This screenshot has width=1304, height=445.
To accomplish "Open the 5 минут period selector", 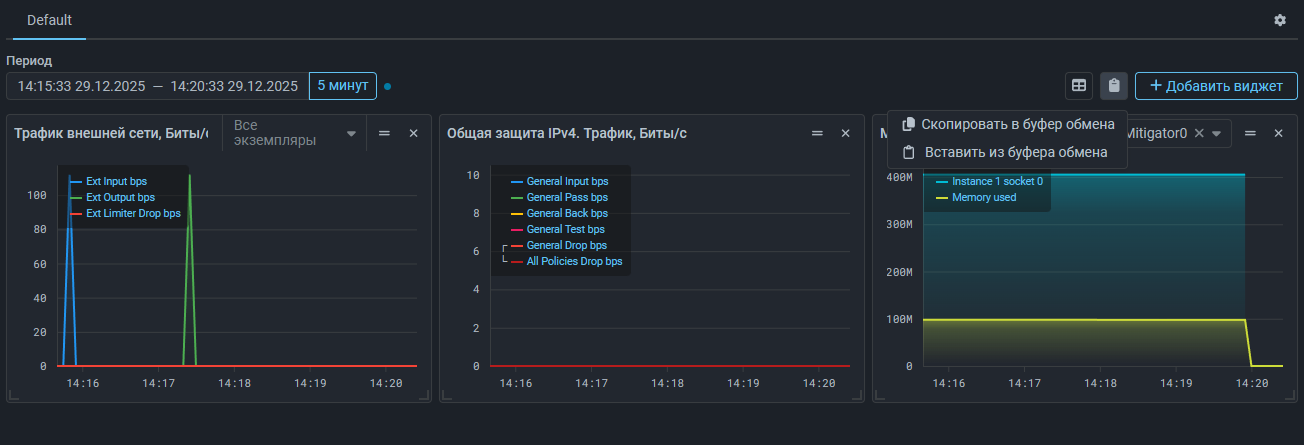I will 343,86.
